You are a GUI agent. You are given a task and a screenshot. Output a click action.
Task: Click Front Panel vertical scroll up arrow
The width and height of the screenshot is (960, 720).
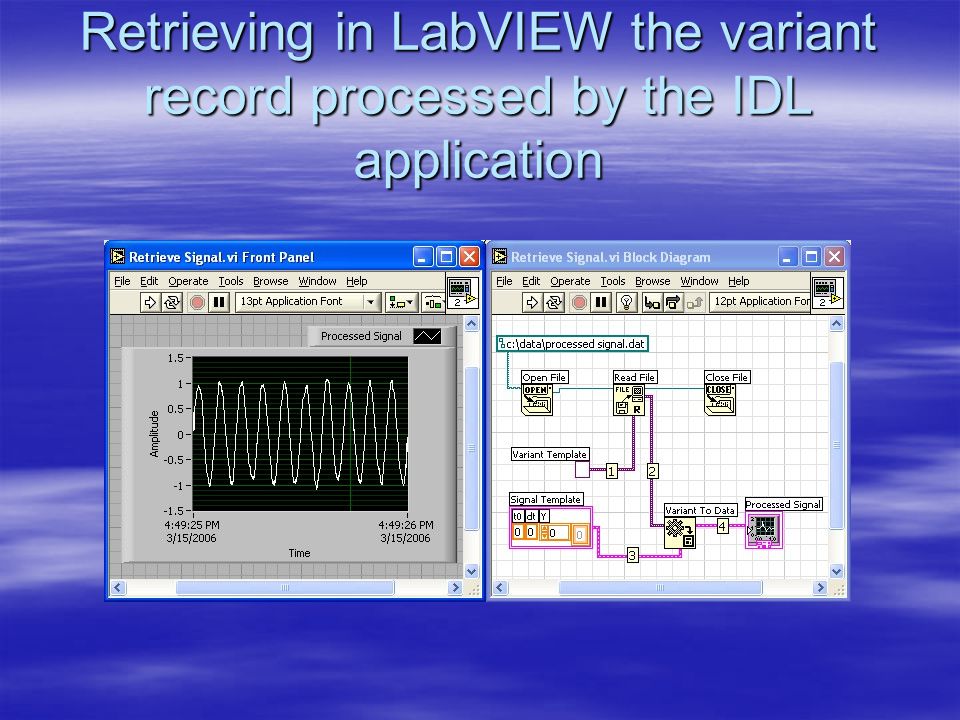click(x=471, y=324)
